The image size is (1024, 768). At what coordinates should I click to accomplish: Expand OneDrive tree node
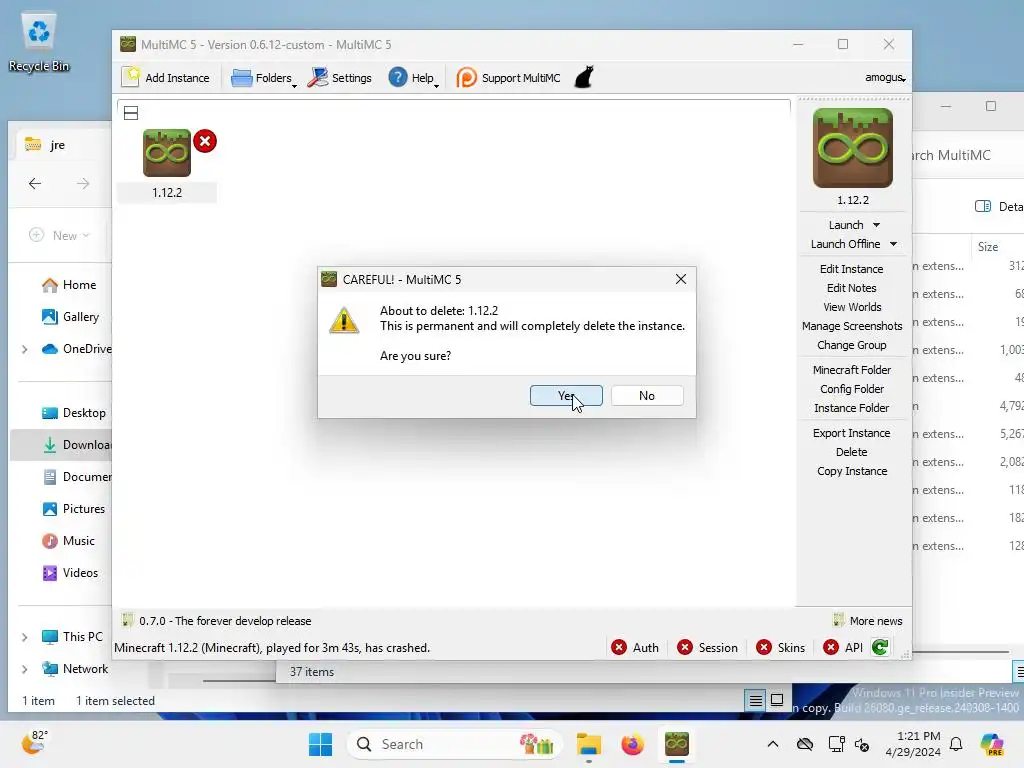tap(24, 349)
